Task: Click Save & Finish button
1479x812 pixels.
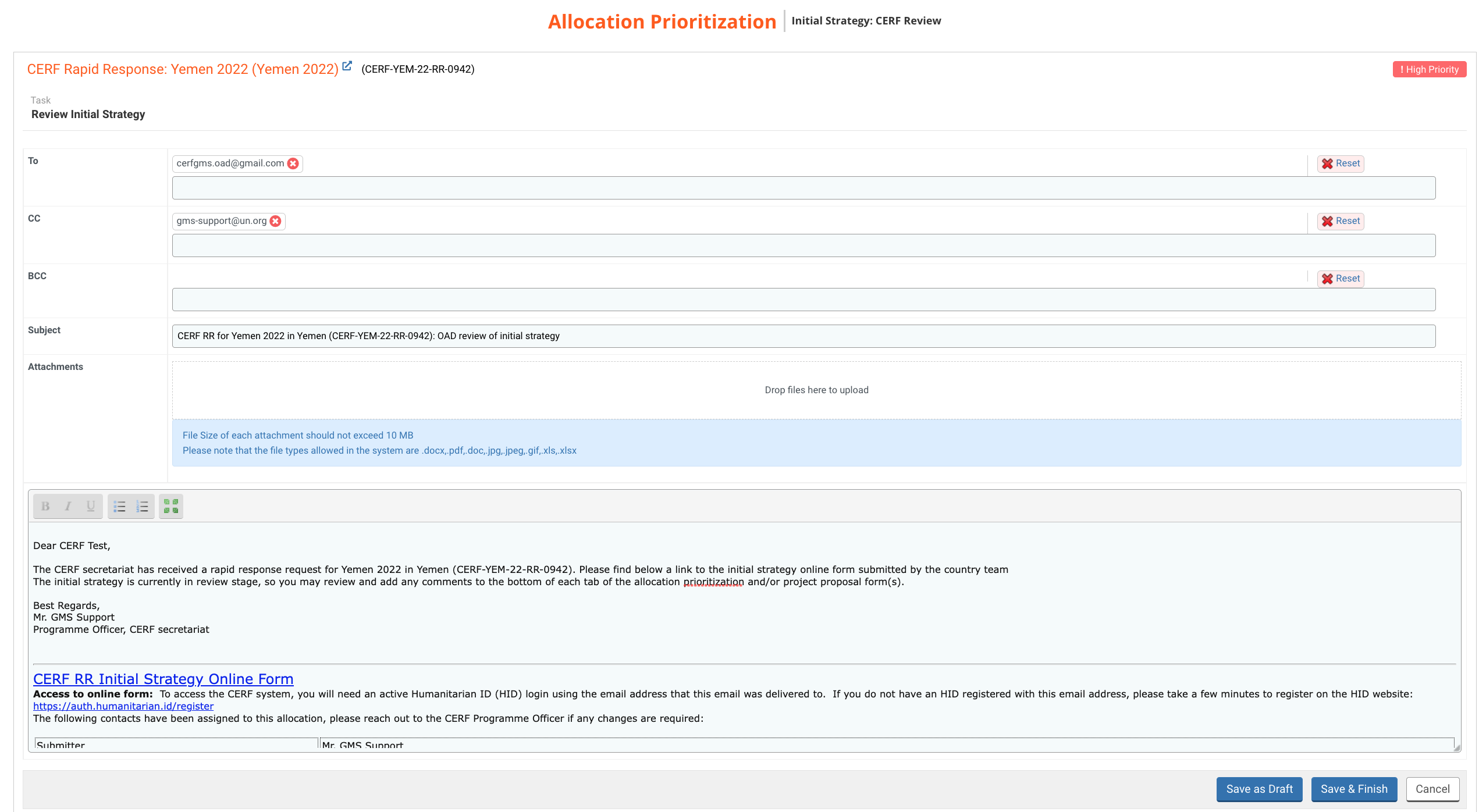Action: pos(1354,789)
